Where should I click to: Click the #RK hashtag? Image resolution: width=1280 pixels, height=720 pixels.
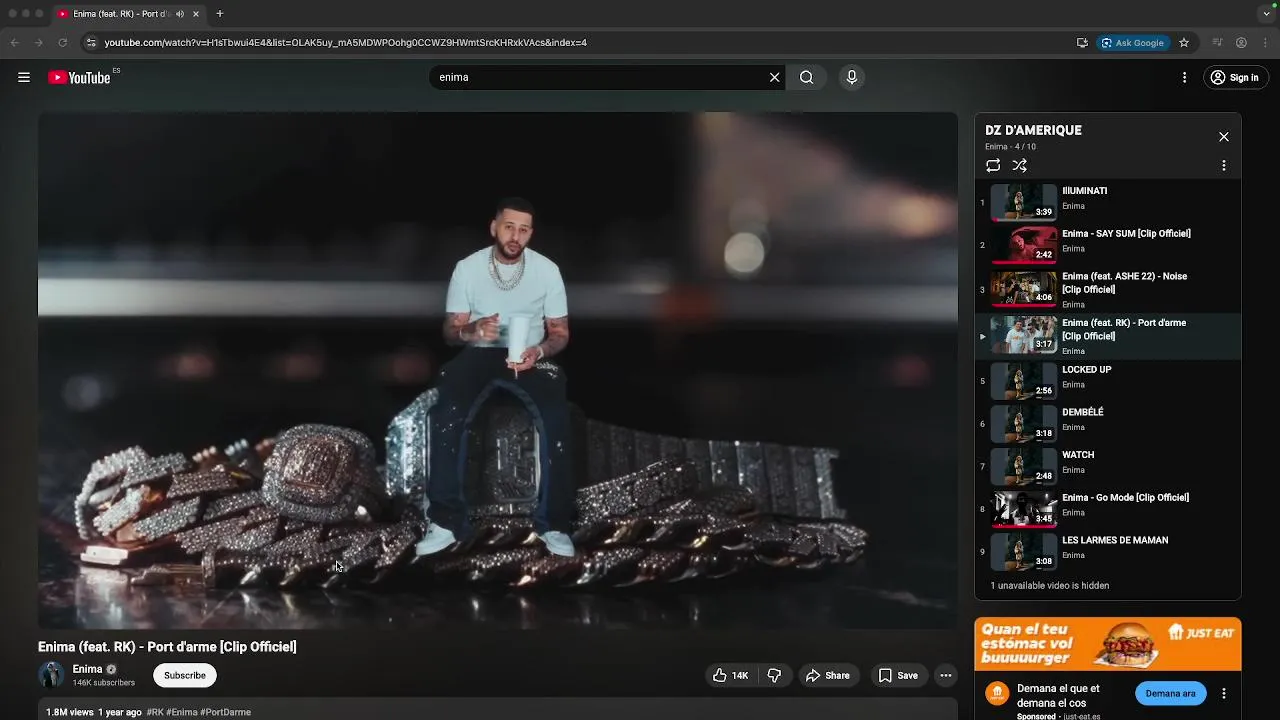click(x=154, y=712)
